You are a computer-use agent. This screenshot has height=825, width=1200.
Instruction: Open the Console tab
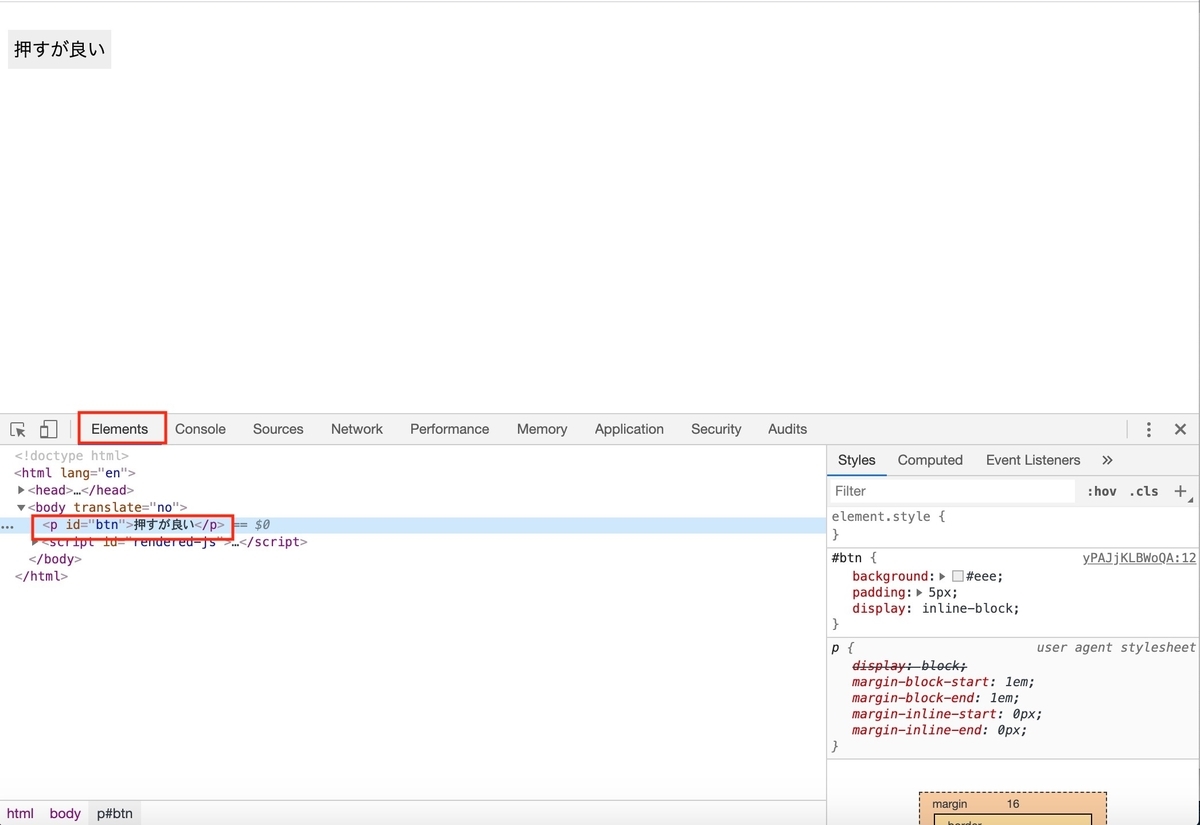click(200, 429)
